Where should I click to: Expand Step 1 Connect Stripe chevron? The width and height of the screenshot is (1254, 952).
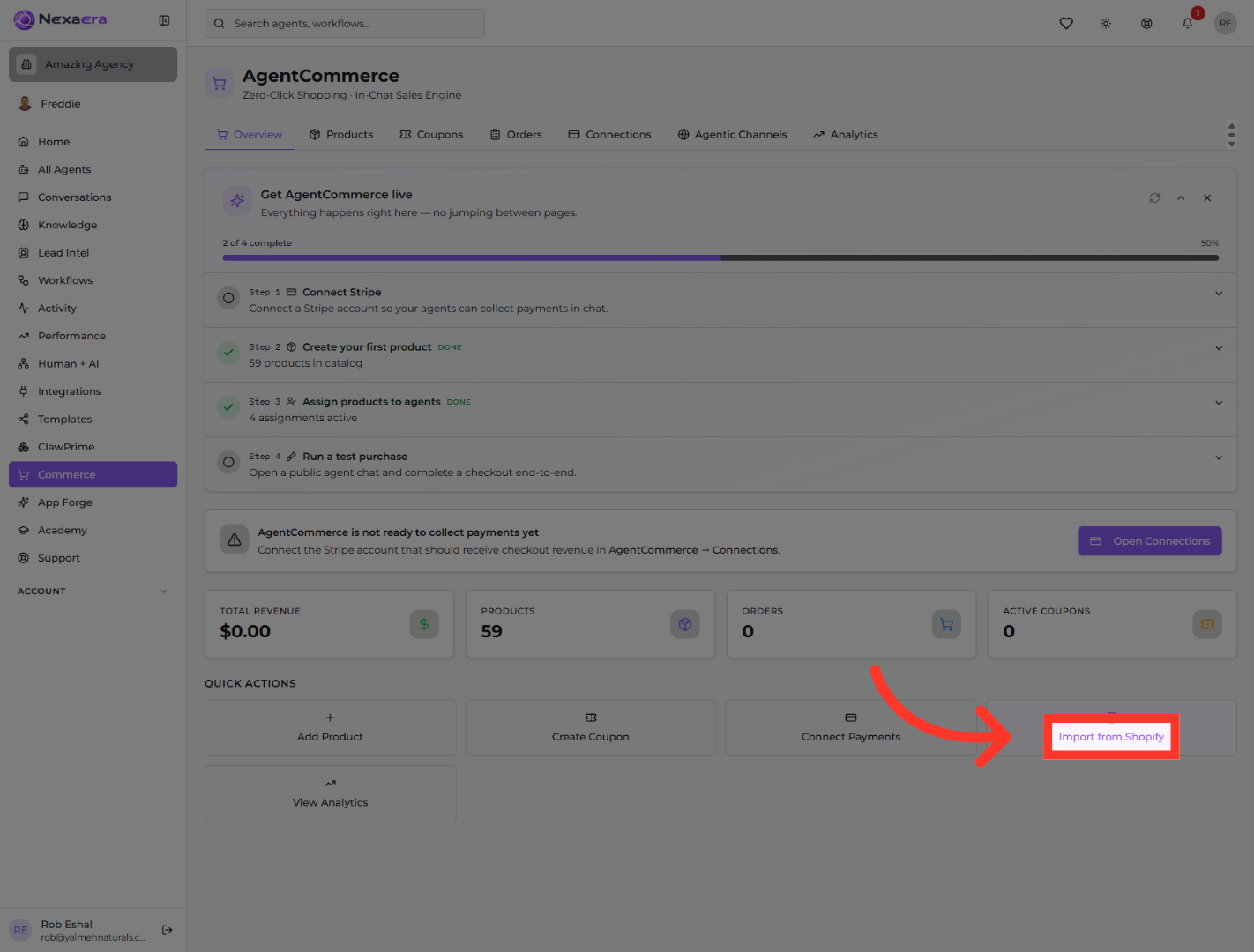(1219, 294)
